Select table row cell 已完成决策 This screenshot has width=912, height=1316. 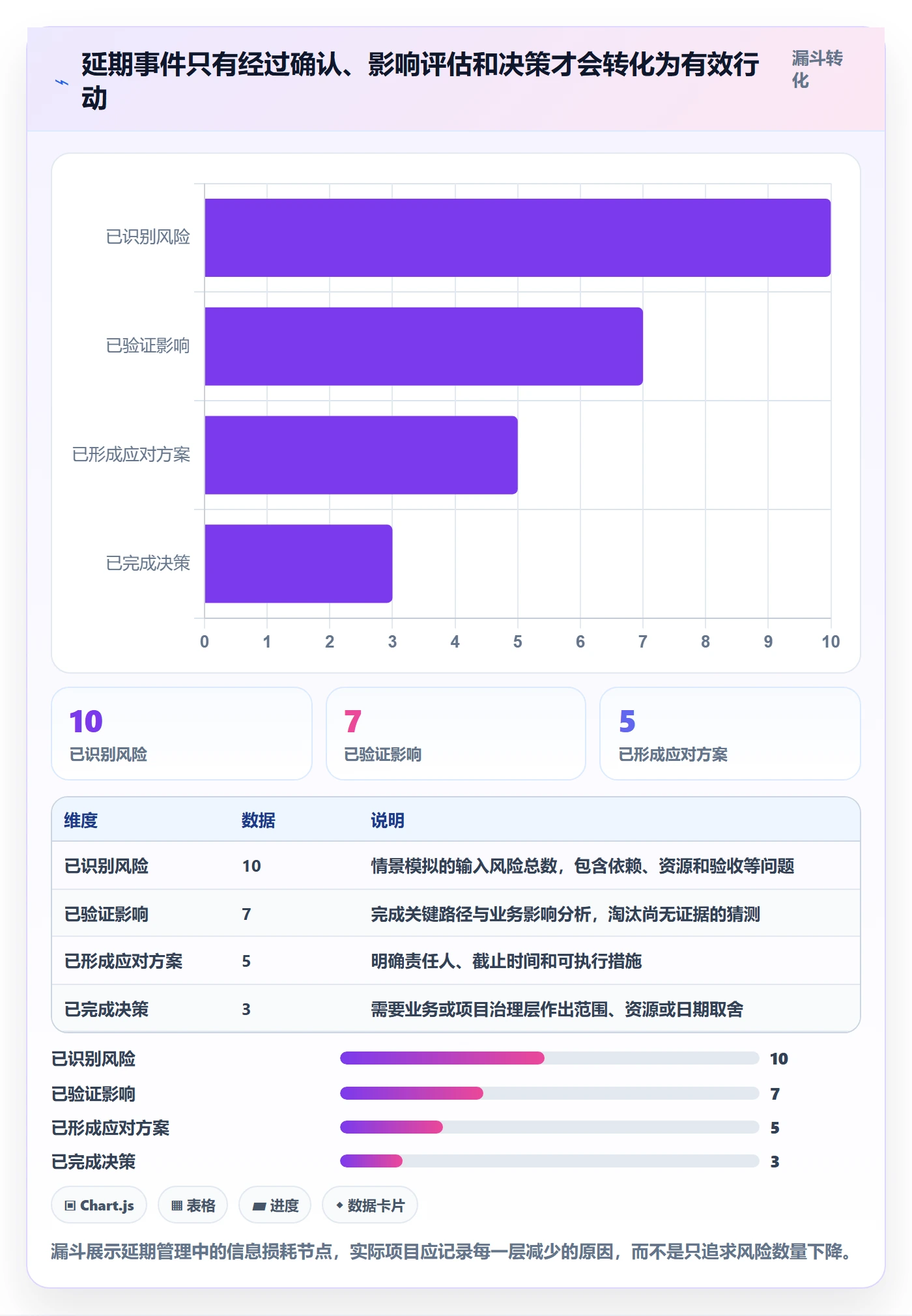click(x=106, y=1009)
